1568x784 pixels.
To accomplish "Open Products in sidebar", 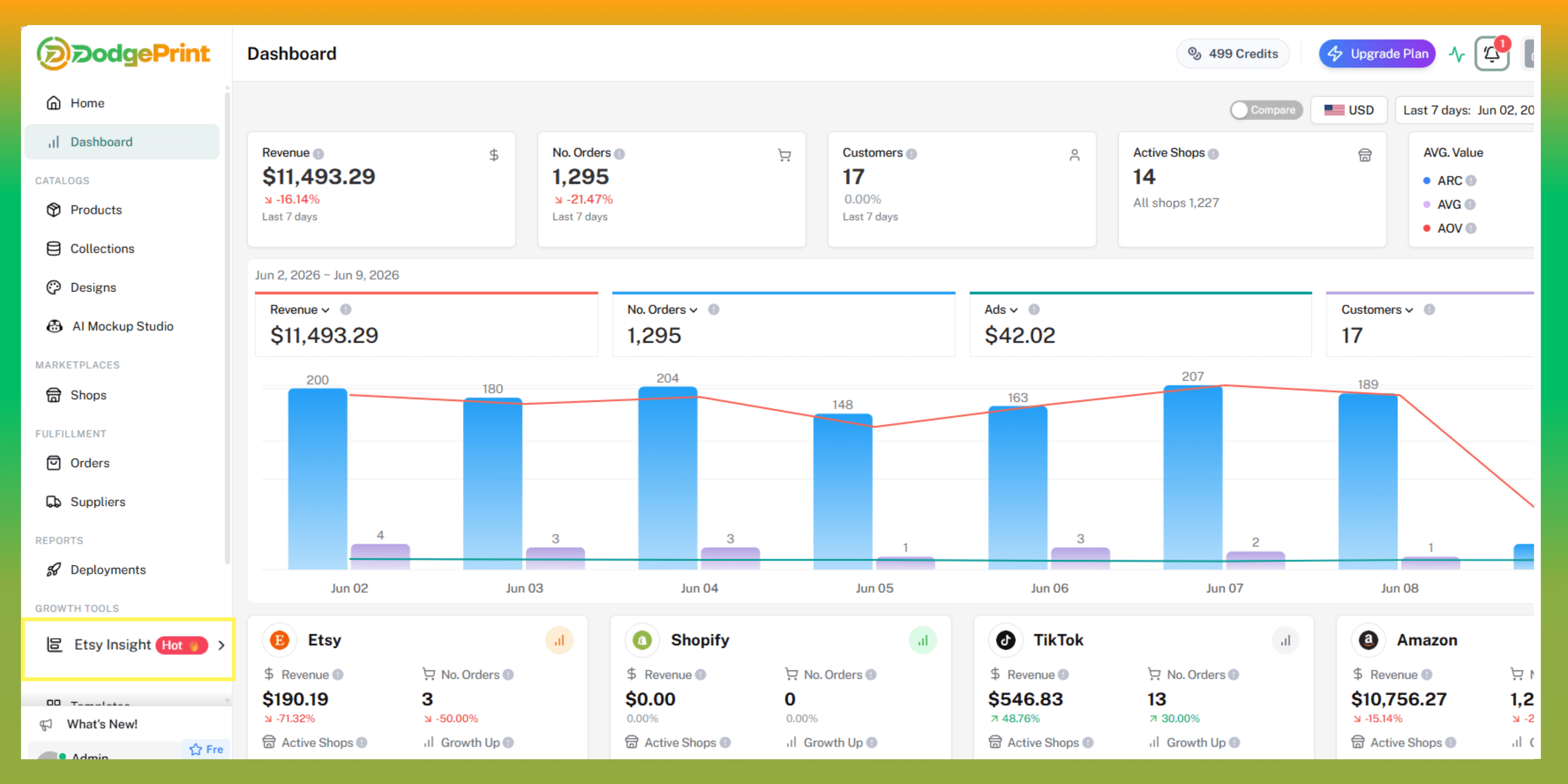I will (122, 210).
